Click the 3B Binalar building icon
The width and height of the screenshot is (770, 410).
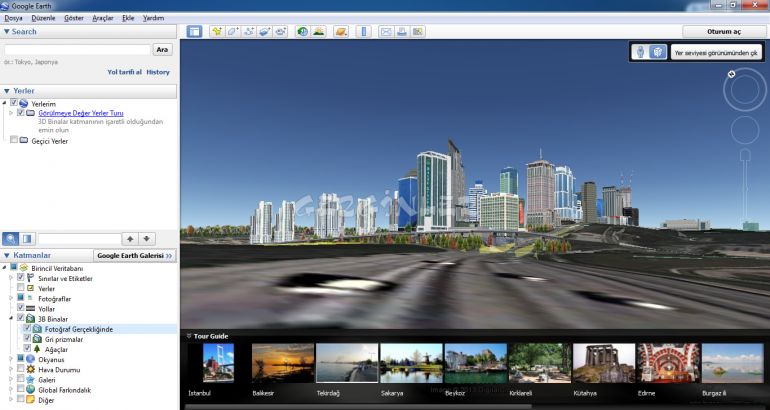(30, 319)
